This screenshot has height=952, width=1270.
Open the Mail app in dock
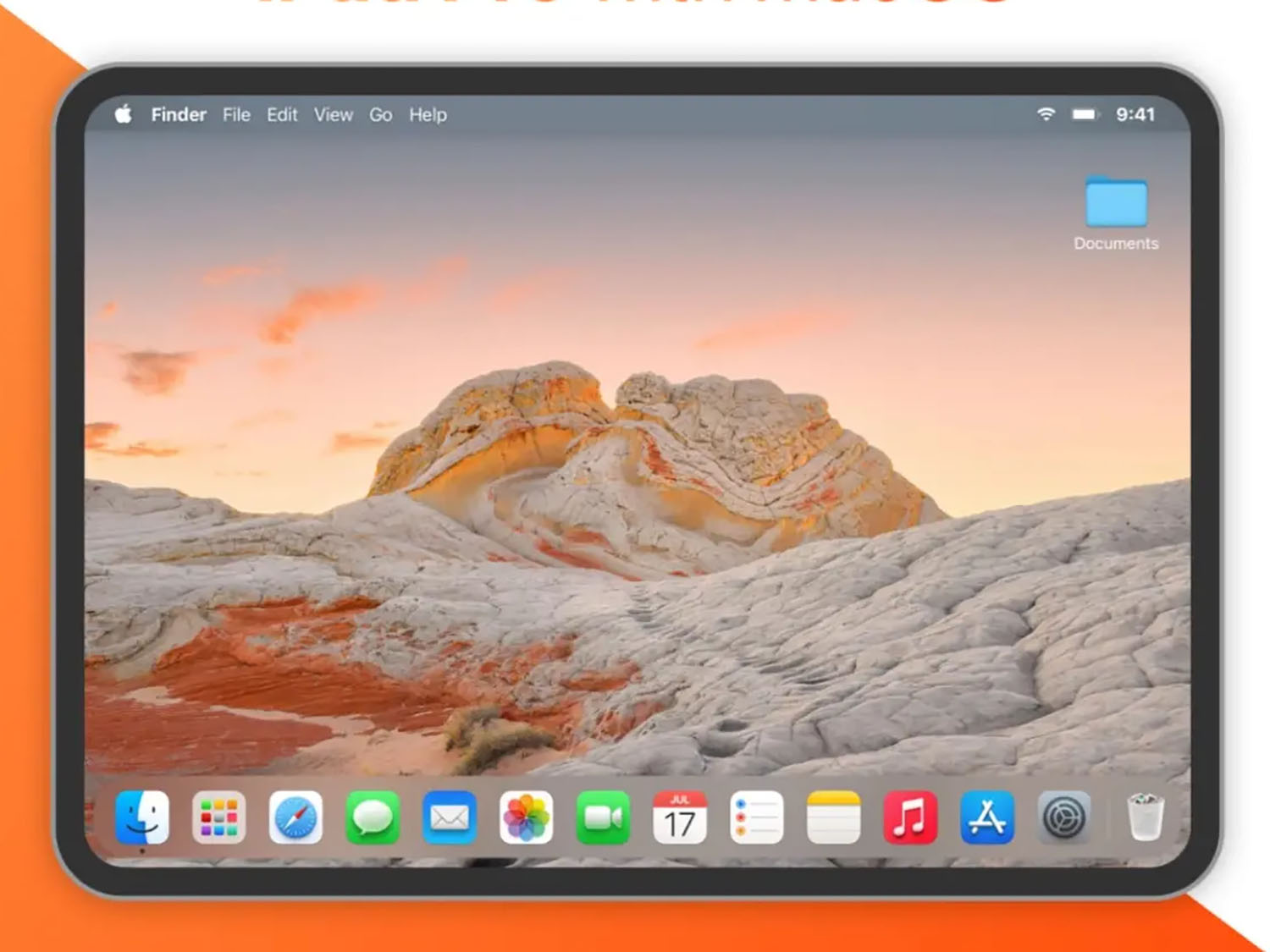pyautogui.click(x=449, y=817)
